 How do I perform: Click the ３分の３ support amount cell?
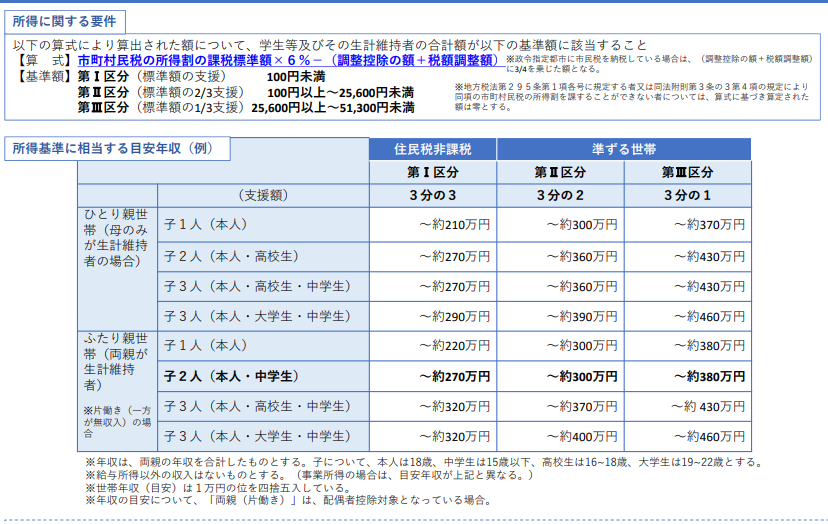pyautogui.click(x=431, y=195)
